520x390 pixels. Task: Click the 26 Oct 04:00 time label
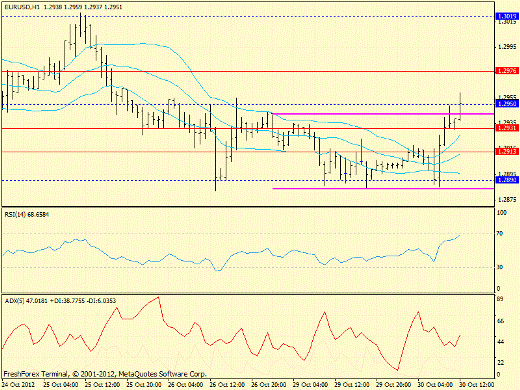click(186, 385)
